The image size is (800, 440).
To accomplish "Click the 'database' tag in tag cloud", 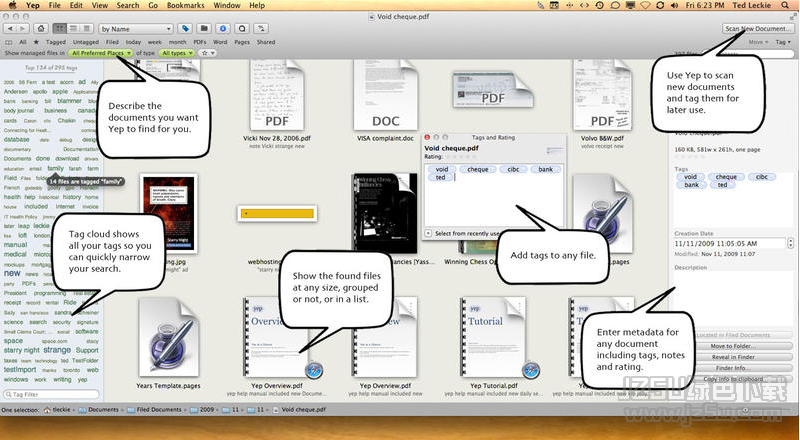I will point(17,139).
